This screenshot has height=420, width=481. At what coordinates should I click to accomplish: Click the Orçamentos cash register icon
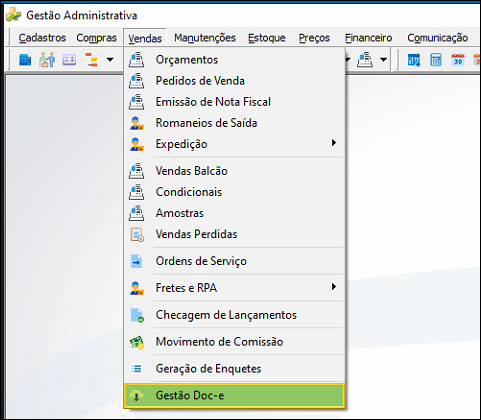[137, 60]
